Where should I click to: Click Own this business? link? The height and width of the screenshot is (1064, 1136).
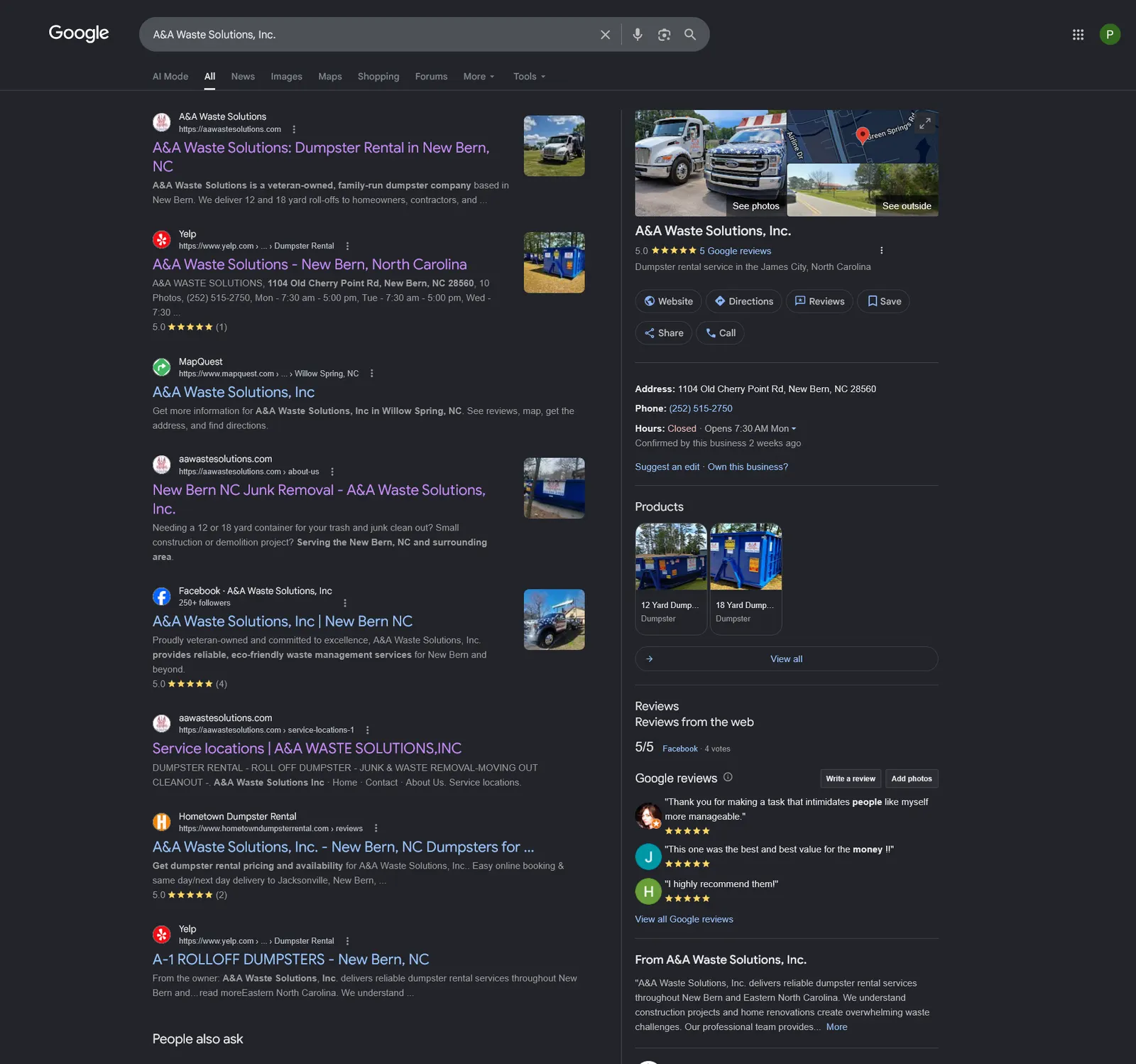[748, 467]
